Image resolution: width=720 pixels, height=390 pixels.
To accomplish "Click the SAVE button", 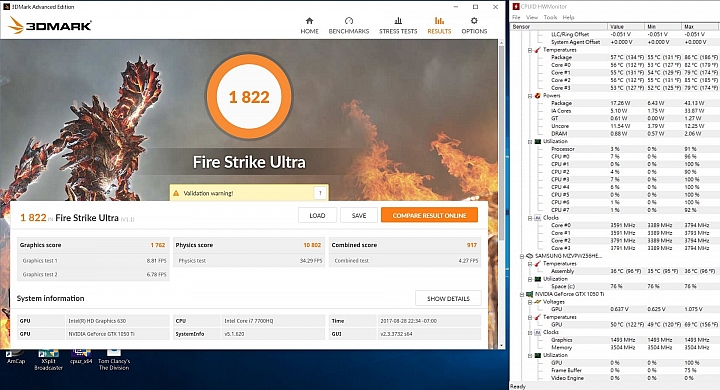I will tap(359, 215).
